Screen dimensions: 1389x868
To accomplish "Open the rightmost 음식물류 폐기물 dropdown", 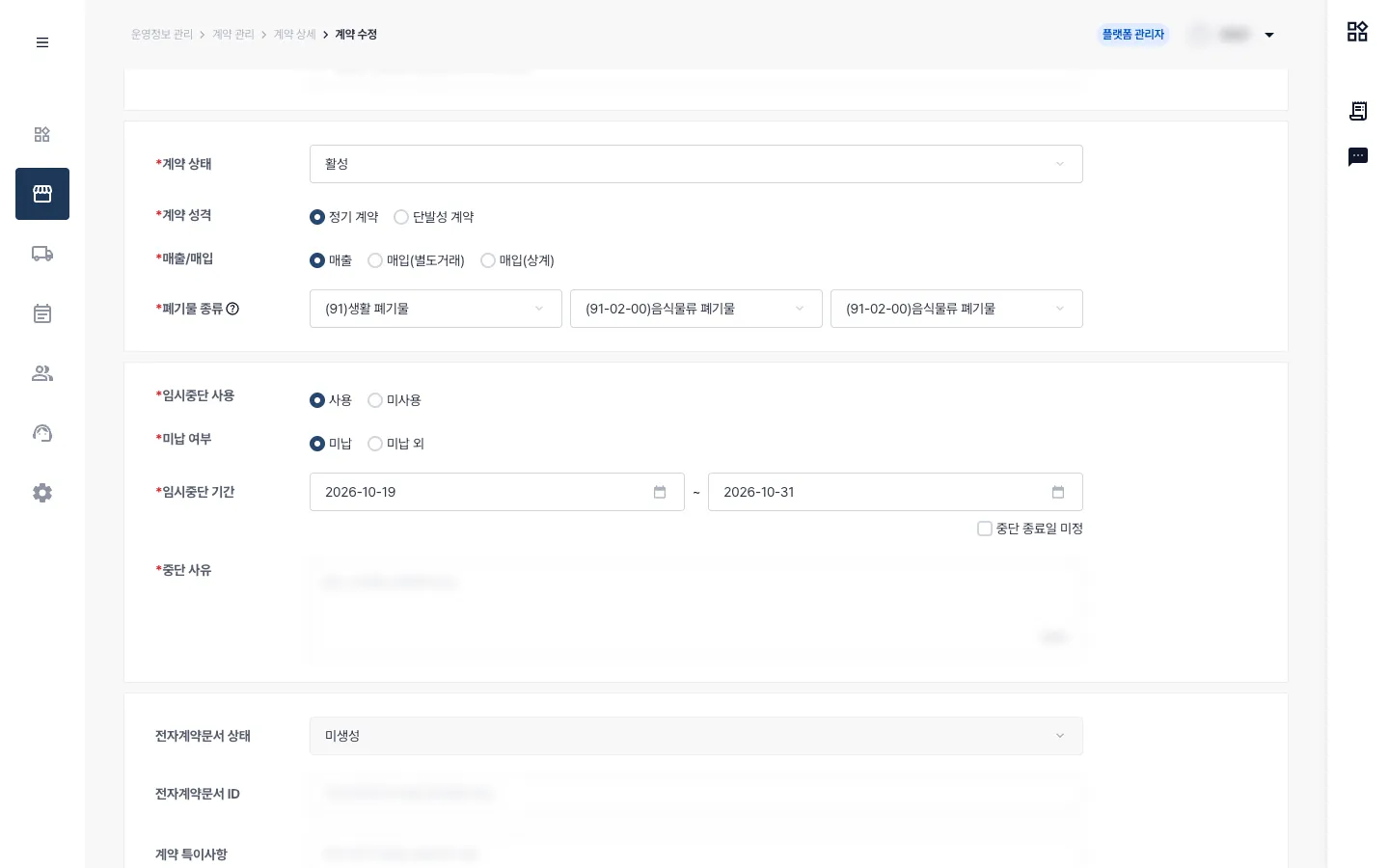I will coord(957,309).
